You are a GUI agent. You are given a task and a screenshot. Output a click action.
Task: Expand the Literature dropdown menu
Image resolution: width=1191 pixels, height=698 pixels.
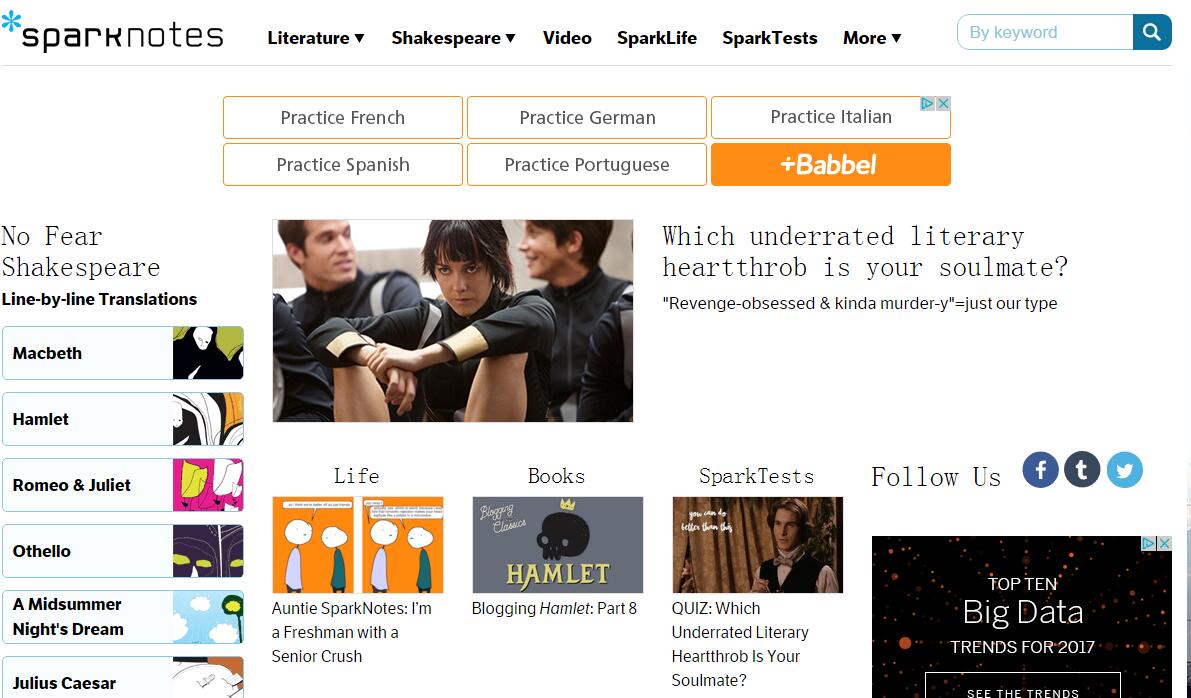coord(316,38)
